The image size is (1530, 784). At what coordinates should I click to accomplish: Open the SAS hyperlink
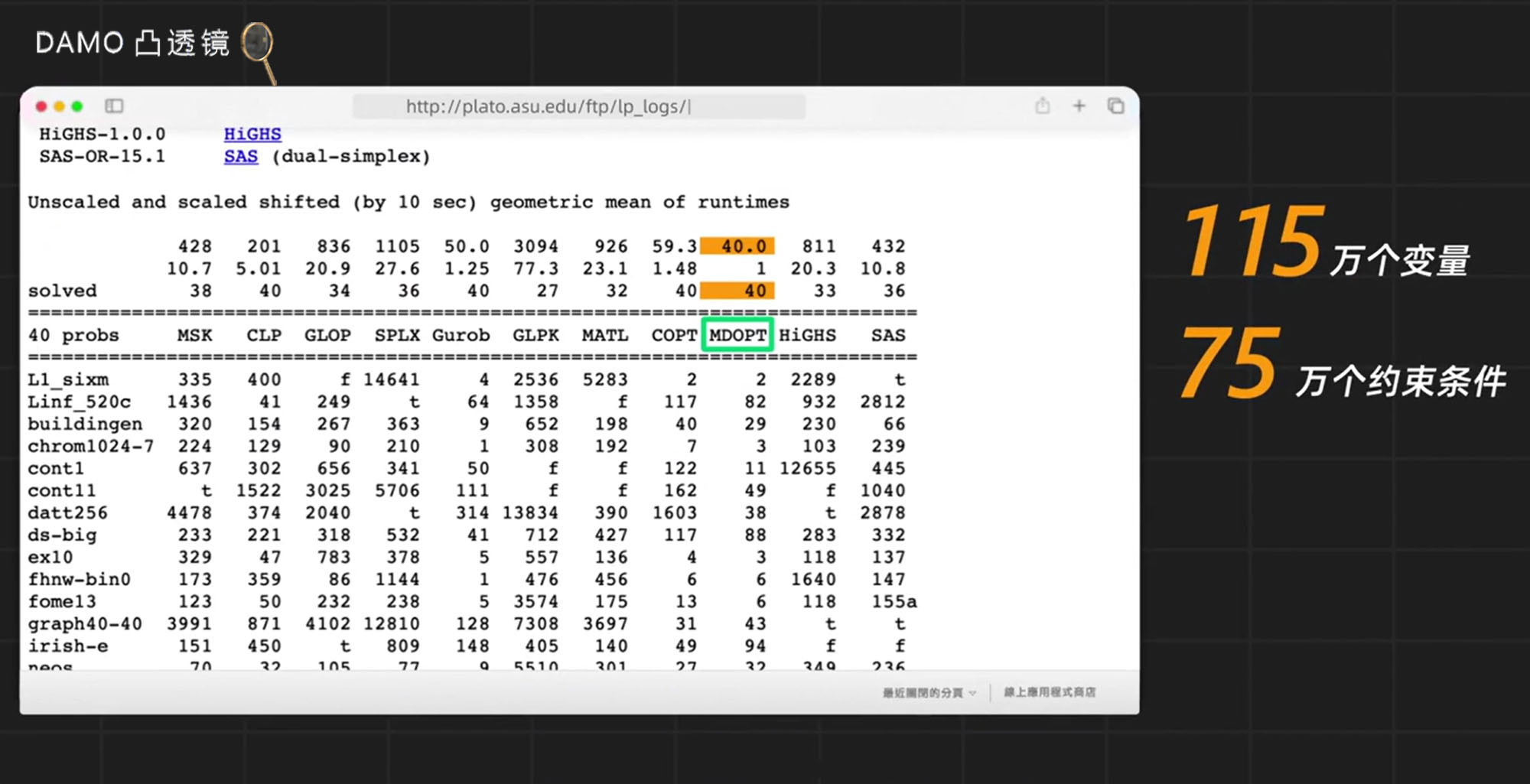tap(241, 156)
